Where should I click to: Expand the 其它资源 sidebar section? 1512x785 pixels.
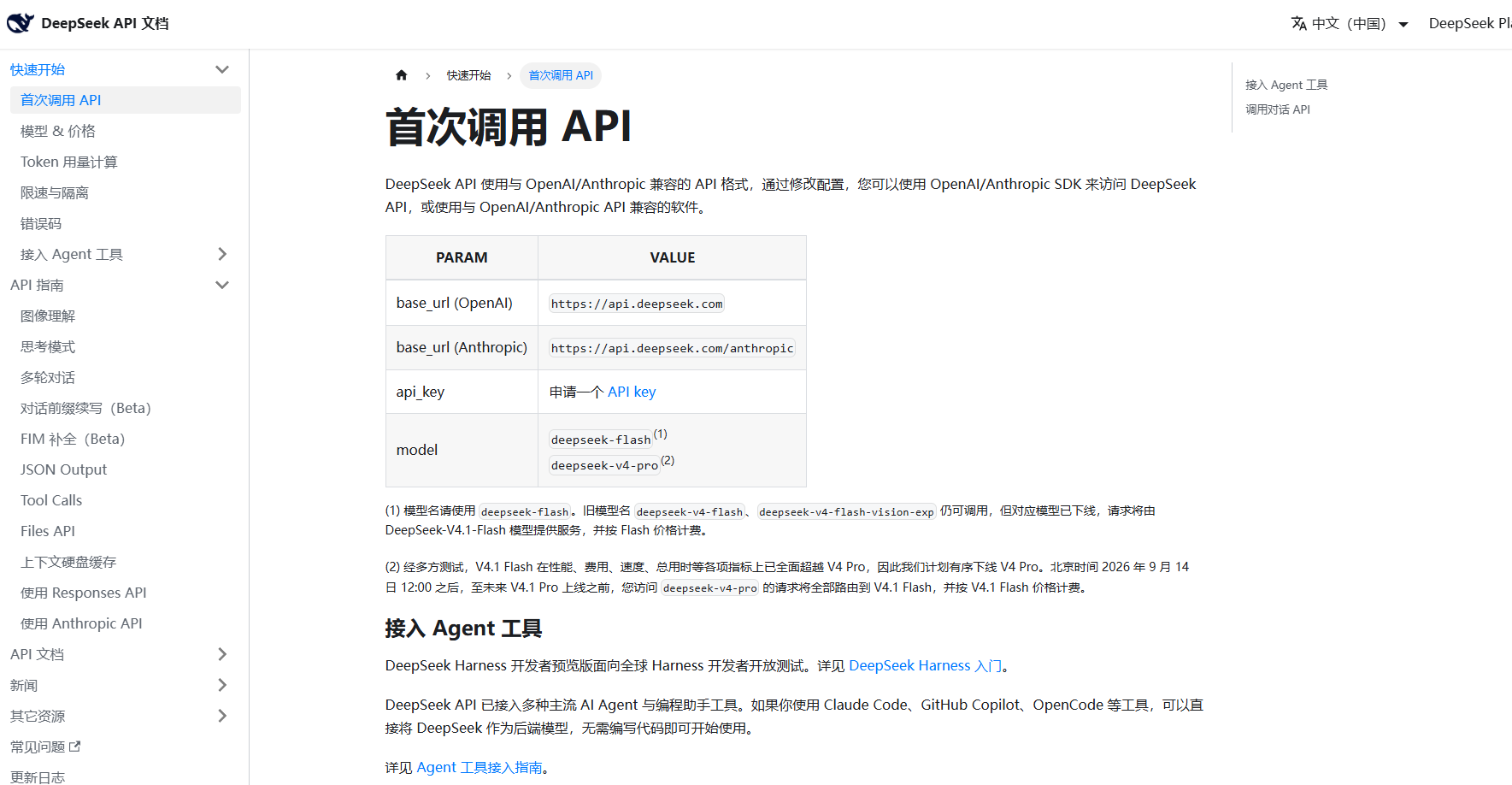pos(222,716)
